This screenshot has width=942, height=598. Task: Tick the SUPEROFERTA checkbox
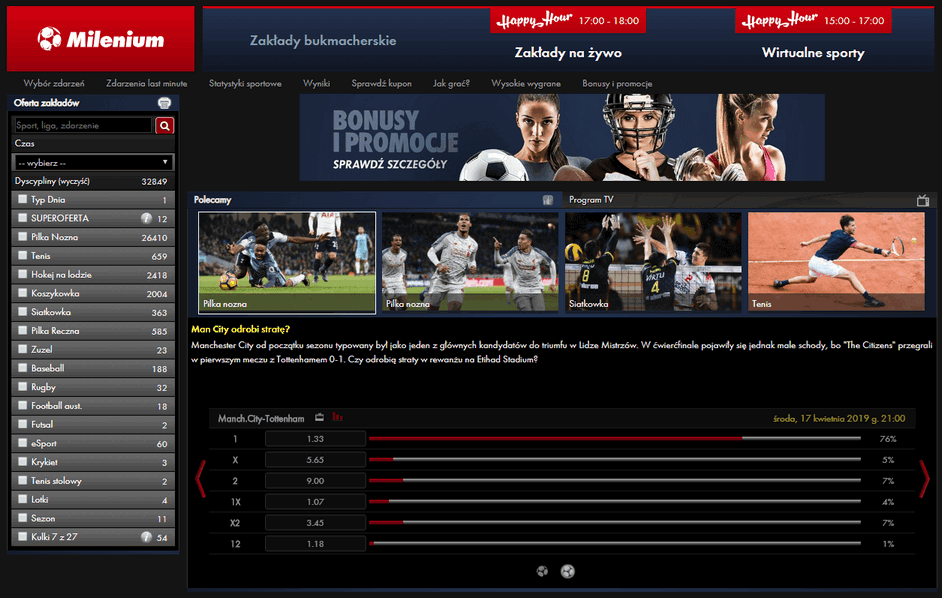(x=23, y=218)
